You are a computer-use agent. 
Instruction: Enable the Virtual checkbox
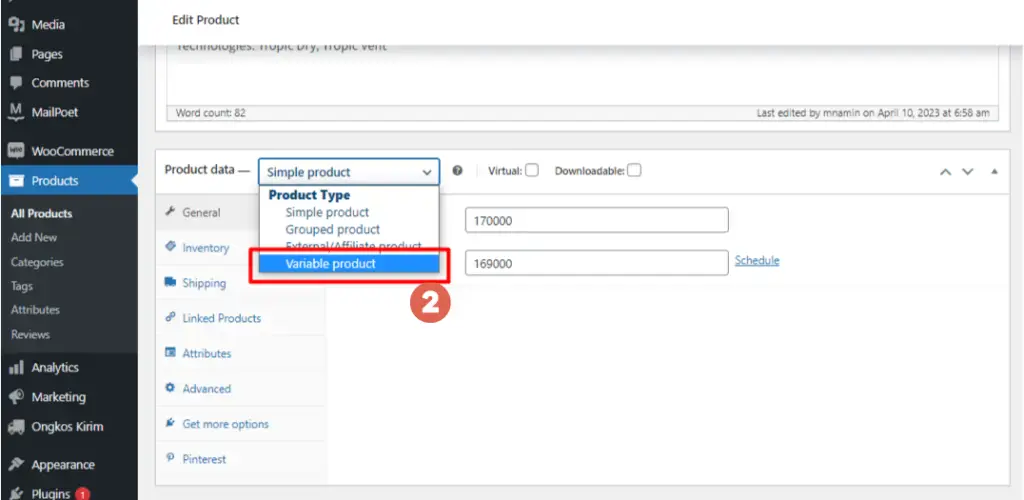pos(532,170)
